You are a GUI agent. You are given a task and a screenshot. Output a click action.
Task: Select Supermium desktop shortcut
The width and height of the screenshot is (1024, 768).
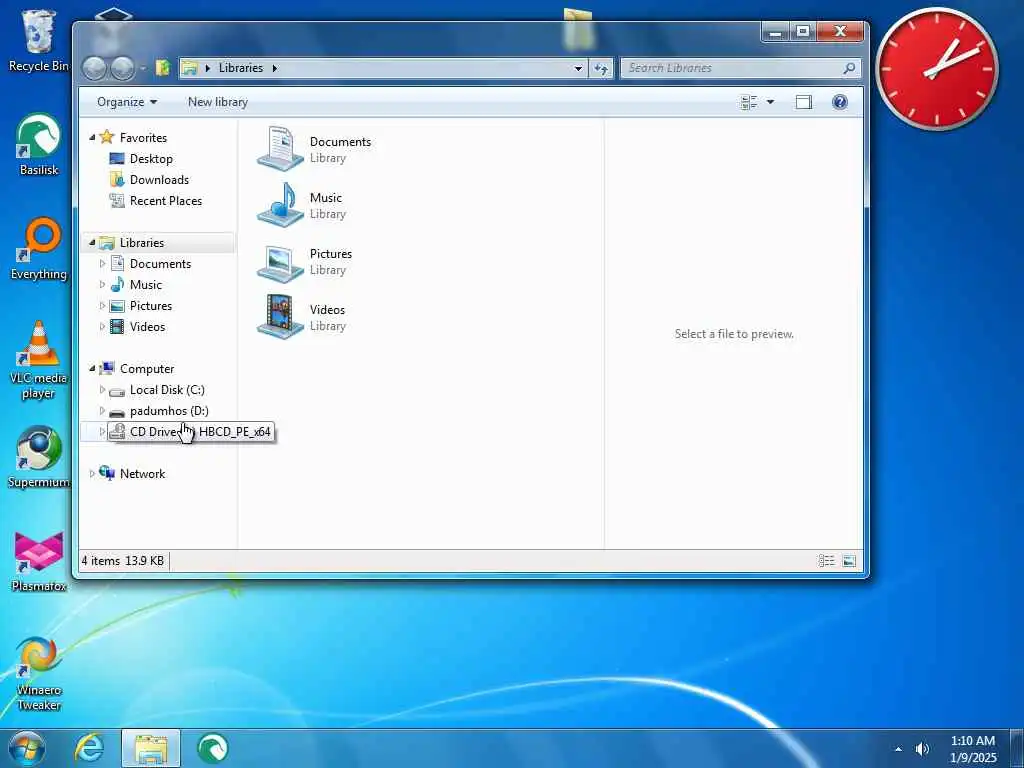point(39,456)
